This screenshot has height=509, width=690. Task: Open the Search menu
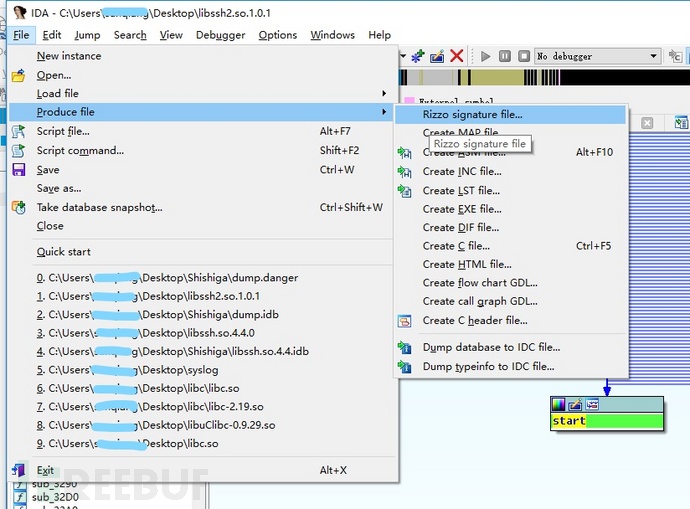(x=130, y=35)
